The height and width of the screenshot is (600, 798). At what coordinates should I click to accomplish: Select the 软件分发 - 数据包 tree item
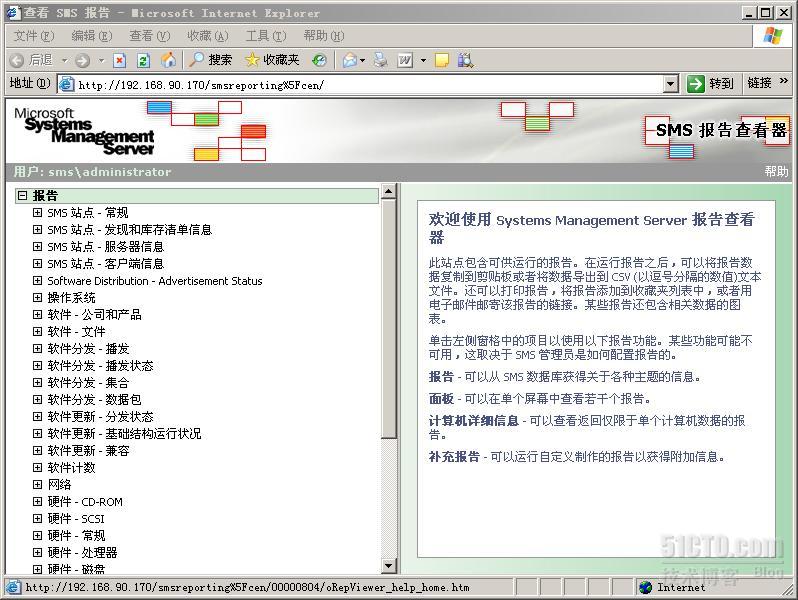94,399
